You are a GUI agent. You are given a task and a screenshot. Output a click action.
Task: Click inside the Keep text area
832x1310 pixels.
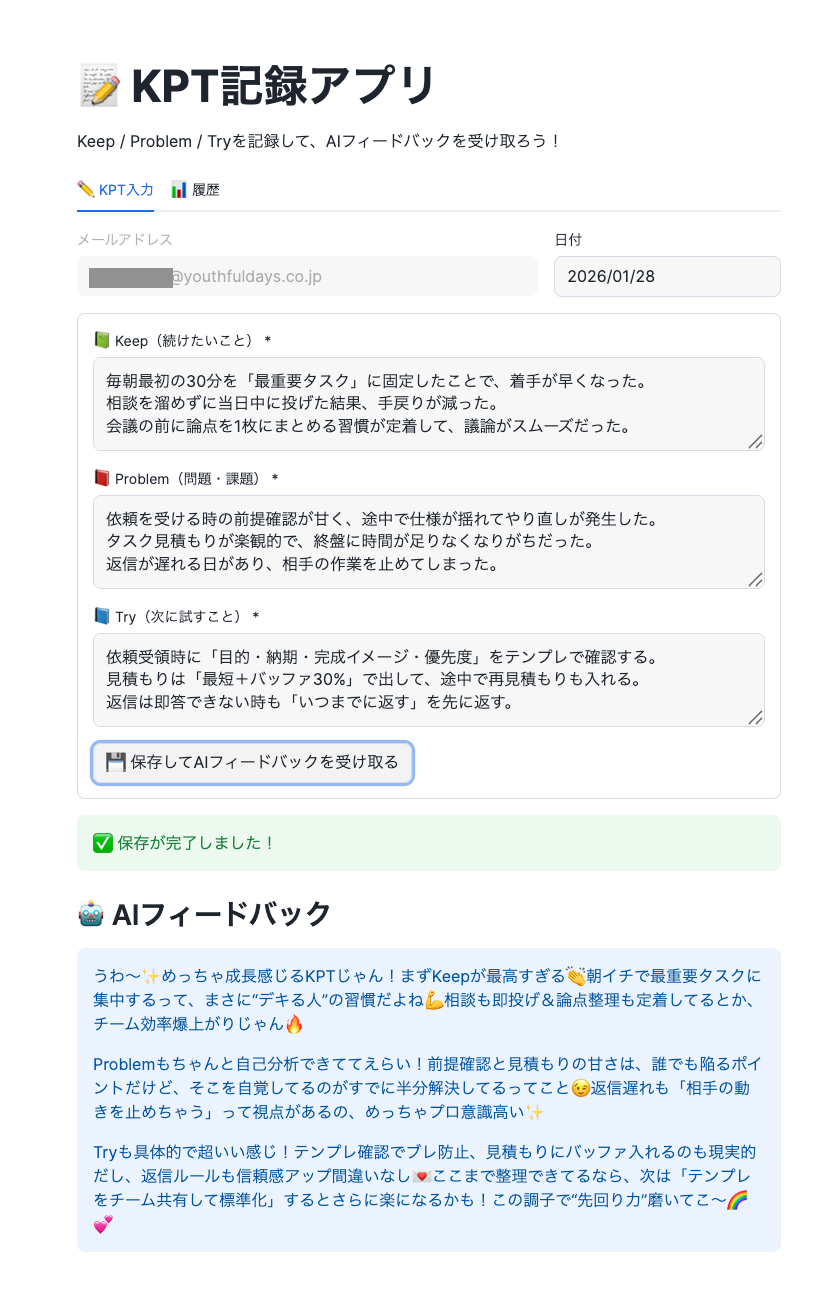coord(429,404)
